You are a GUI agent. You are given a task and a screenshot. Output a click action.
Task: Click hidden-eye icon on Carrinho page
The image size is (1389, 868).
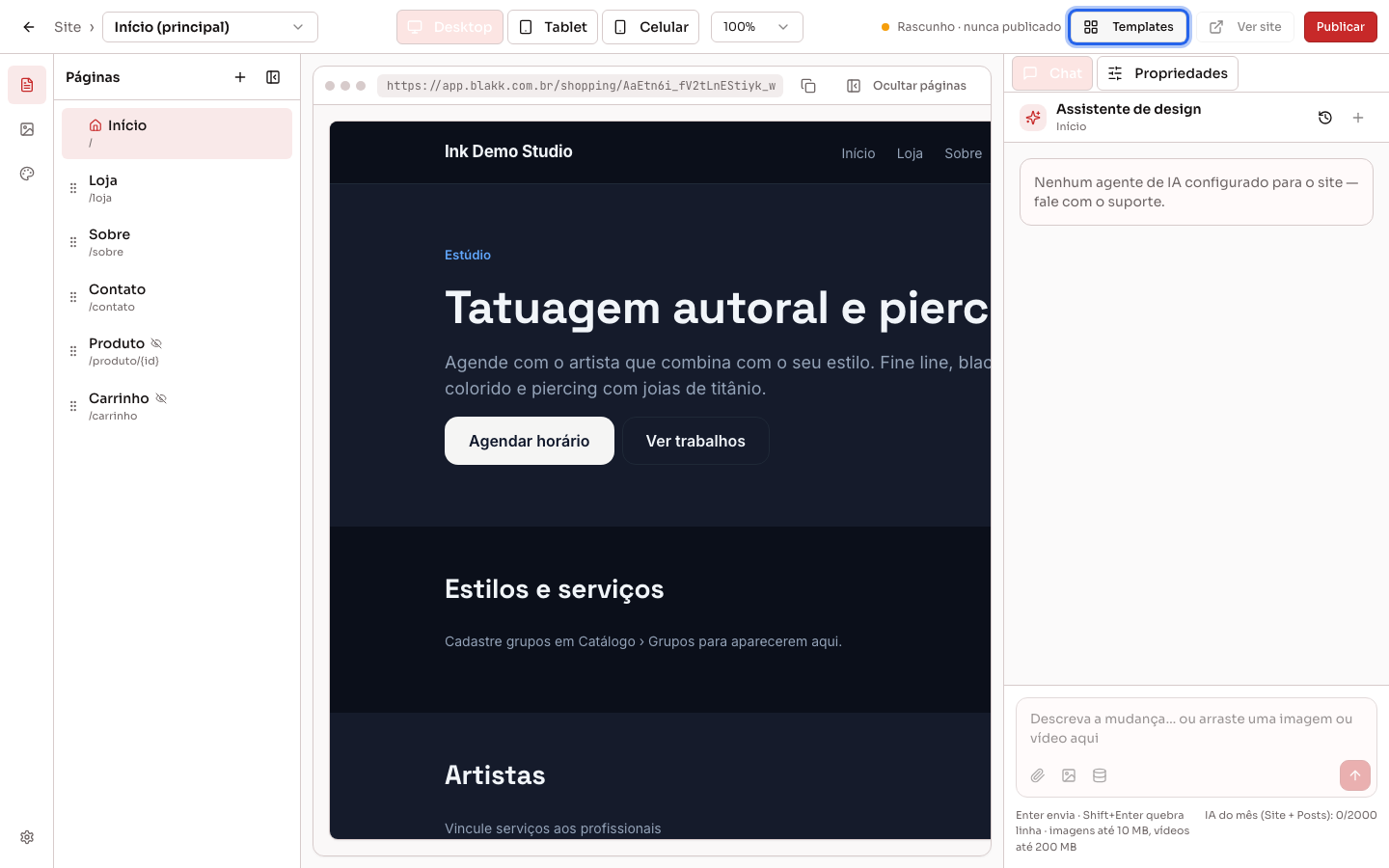click(161, 398)
